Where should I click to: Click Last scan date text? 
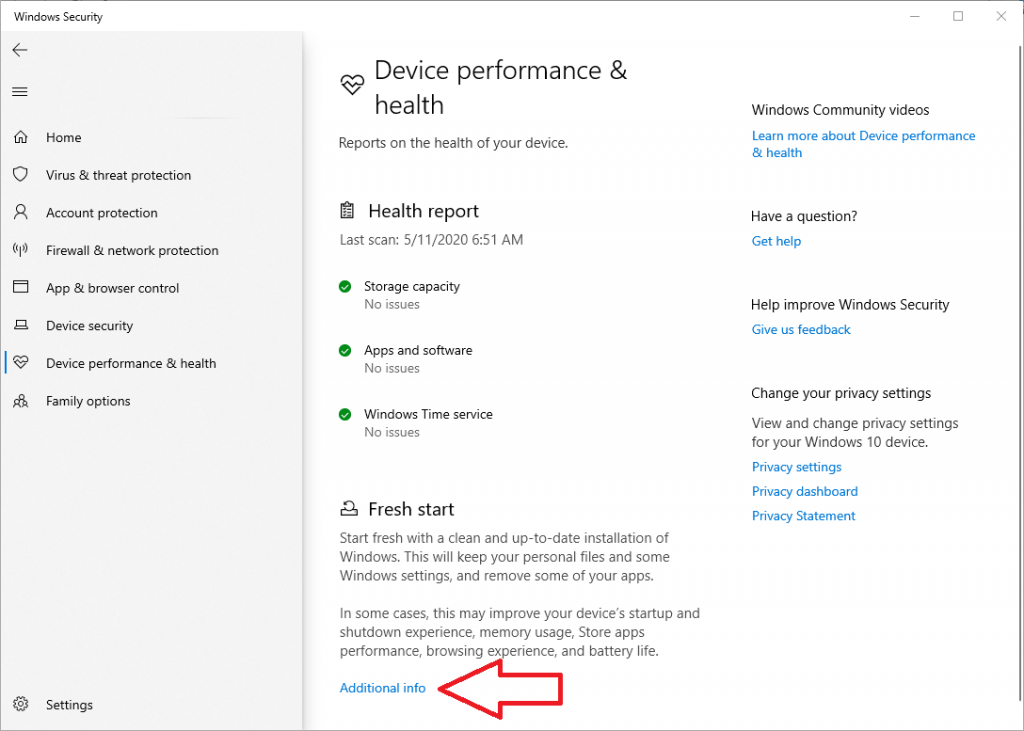coord(431,240)
